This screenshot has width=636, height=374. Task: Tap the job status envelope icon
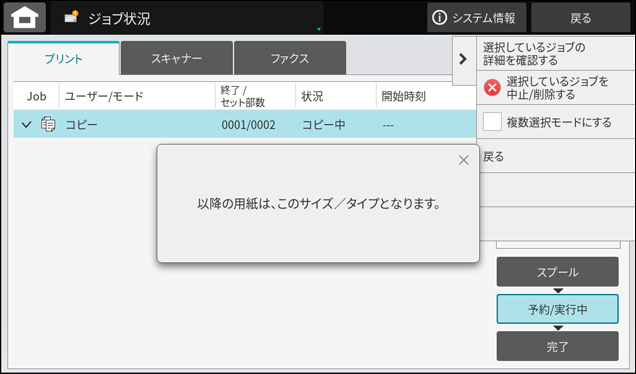[x=71, y=17]
